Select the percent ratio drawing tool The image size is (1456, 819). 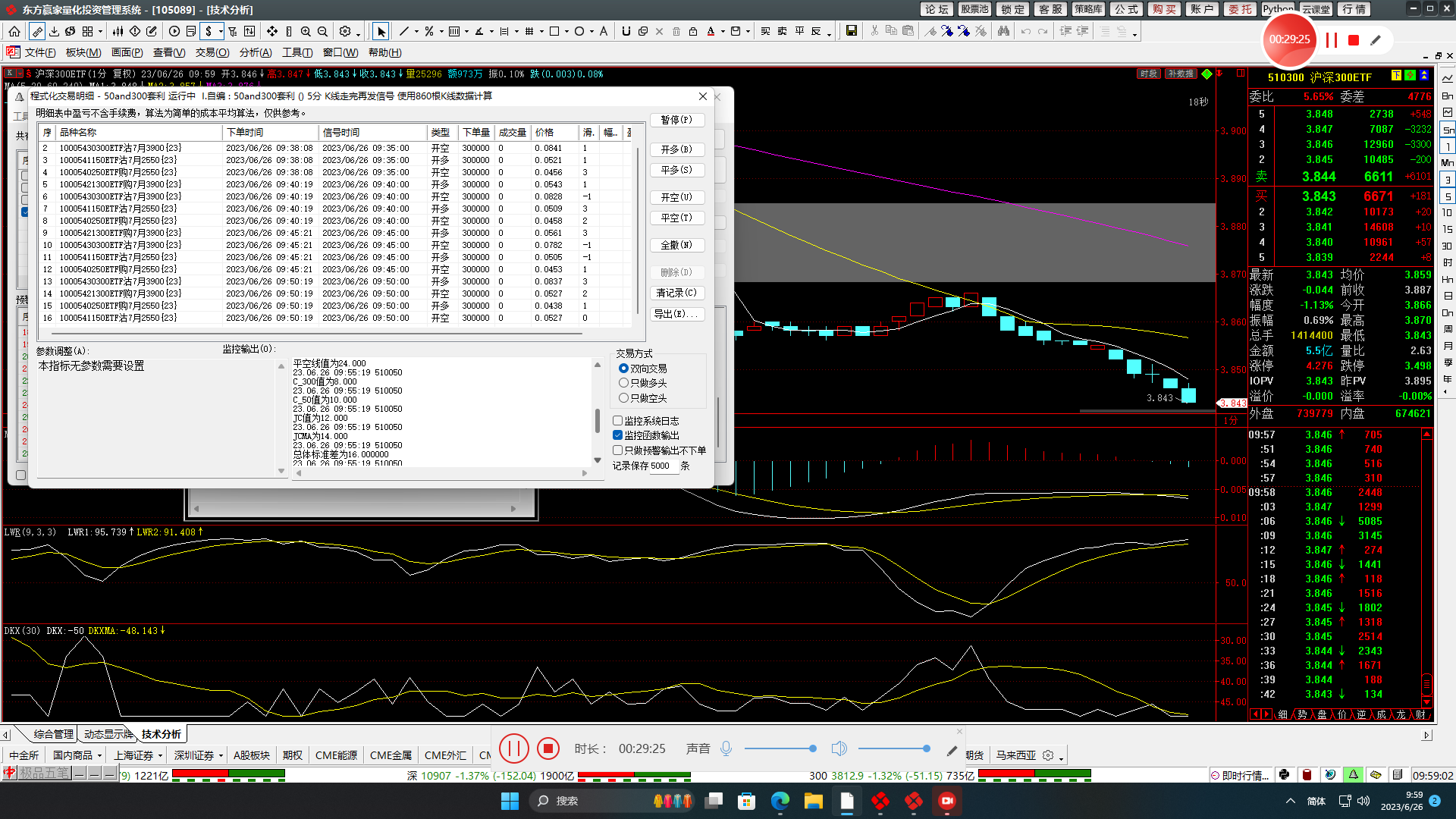pyautogui.click(x=429, y=31)
